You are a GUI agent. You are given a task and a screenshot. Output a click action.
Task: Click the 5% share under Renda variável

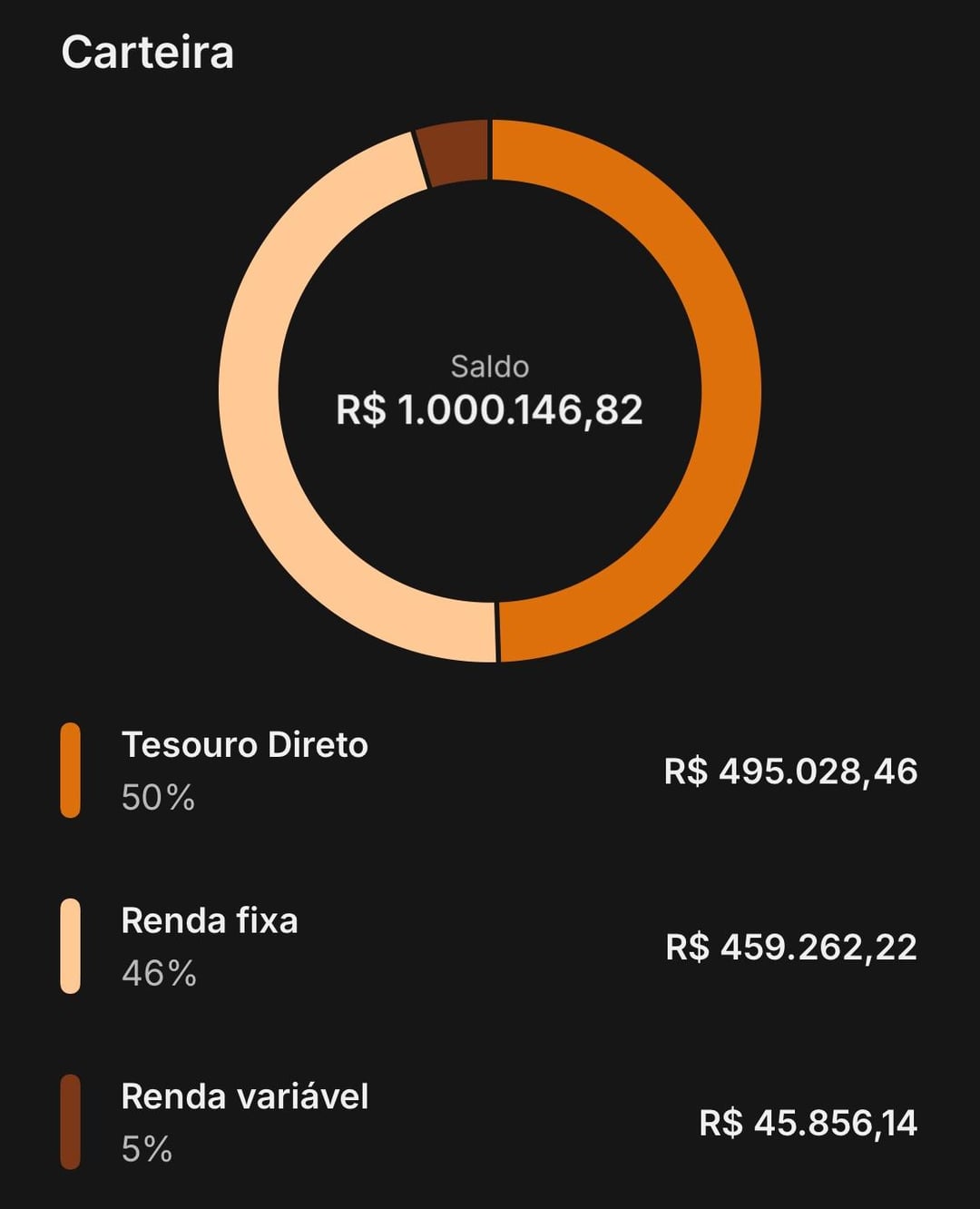coord(147,1150)
